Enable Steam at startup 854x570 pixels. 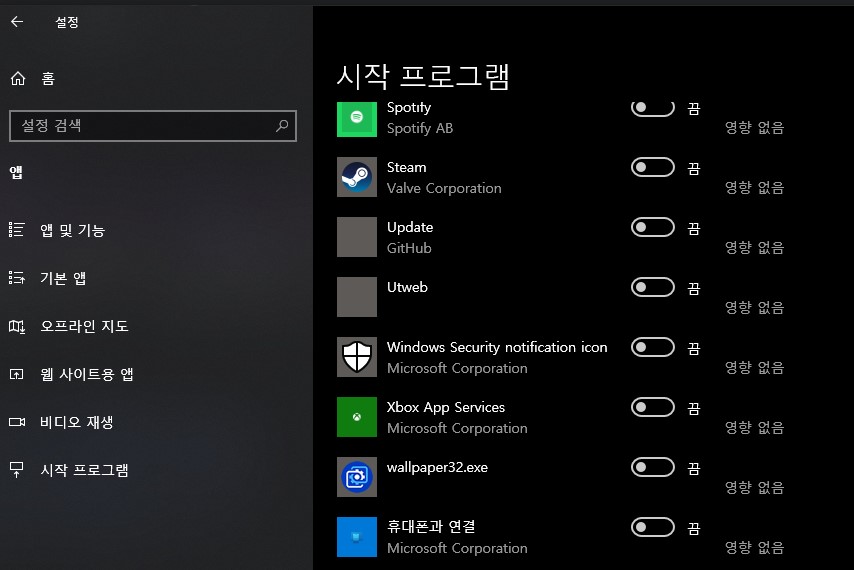pyautogui.click(x=652, y=167)
